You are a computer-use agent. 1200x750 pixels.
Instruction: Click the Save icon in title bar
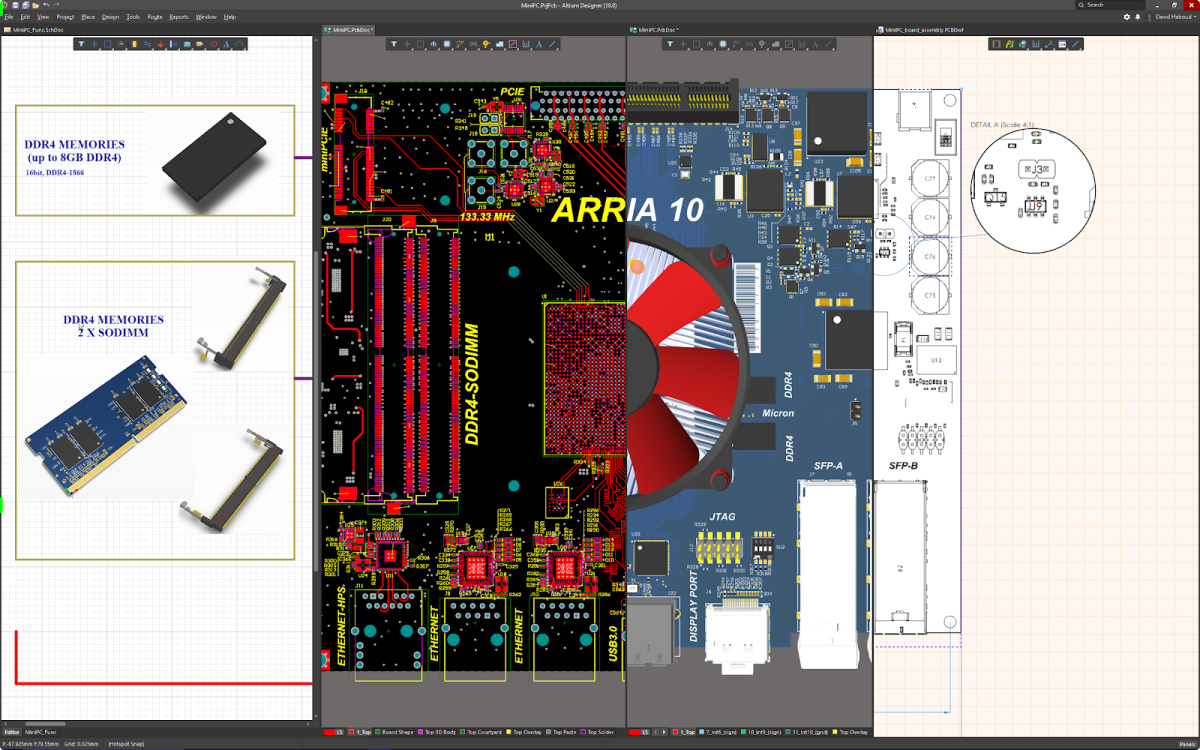click(17, 5)
